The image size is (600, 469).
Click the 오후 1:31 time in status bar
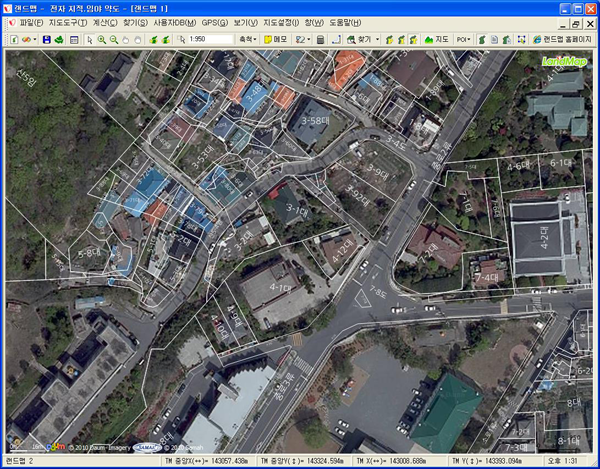tap(562, 461)
